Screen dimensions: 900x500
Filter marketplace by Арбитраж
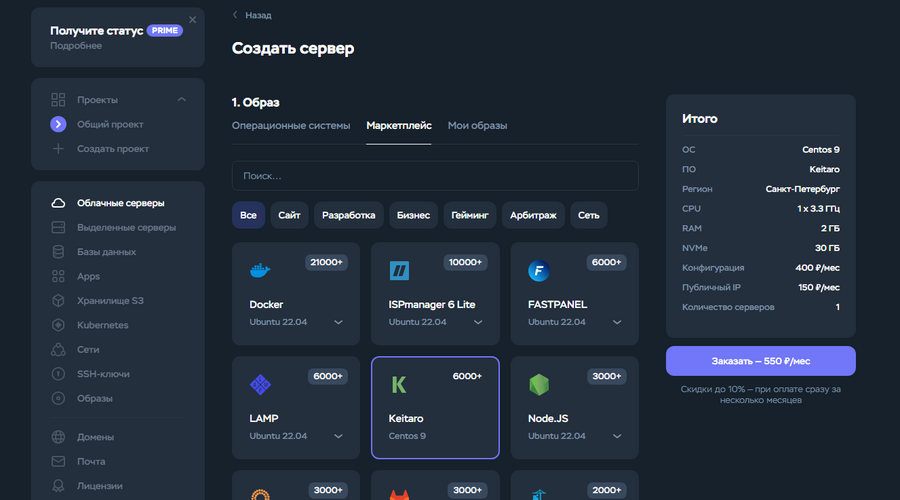click(x=533, y=215)
